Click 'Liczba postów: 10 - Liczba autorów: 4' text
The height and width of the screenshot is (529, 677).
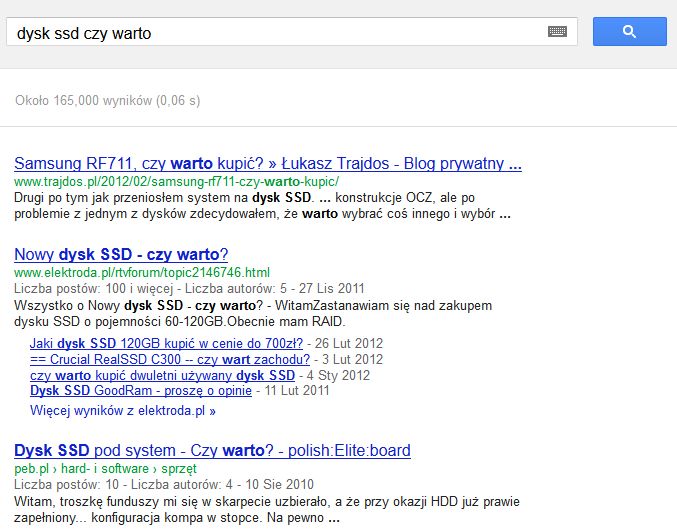123,484
